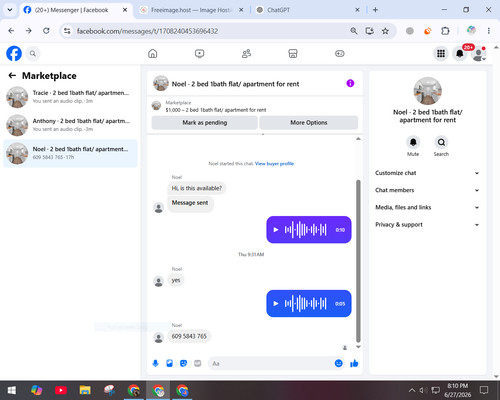Choose a sticker icon
This screenshot has height=400, width=500.
(x=183, y=363)
